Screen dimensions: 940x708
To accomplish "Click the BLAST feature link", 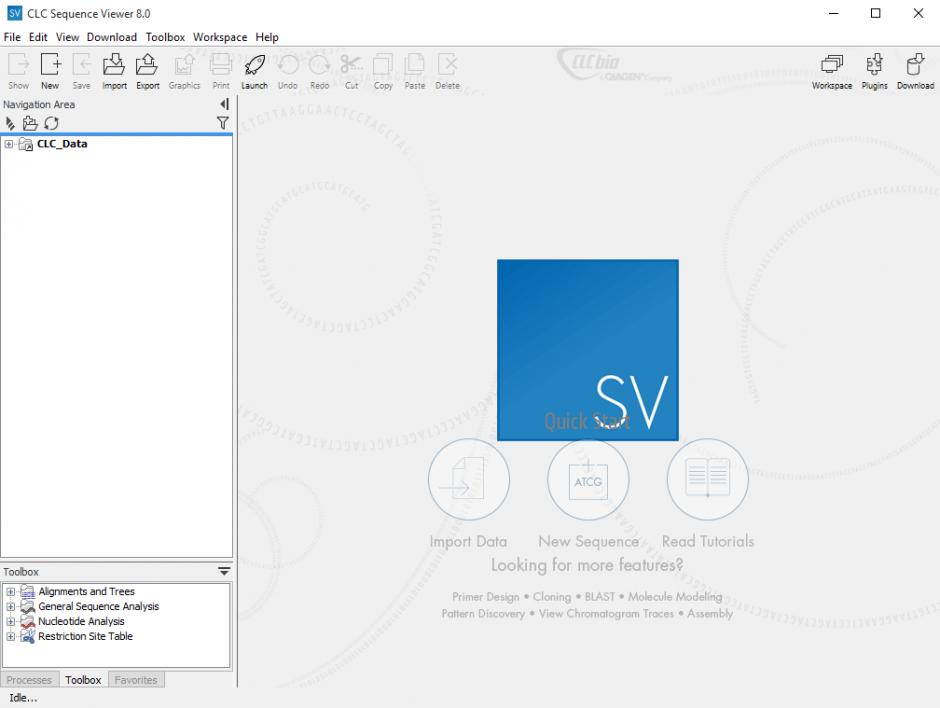I will (599, 597).
